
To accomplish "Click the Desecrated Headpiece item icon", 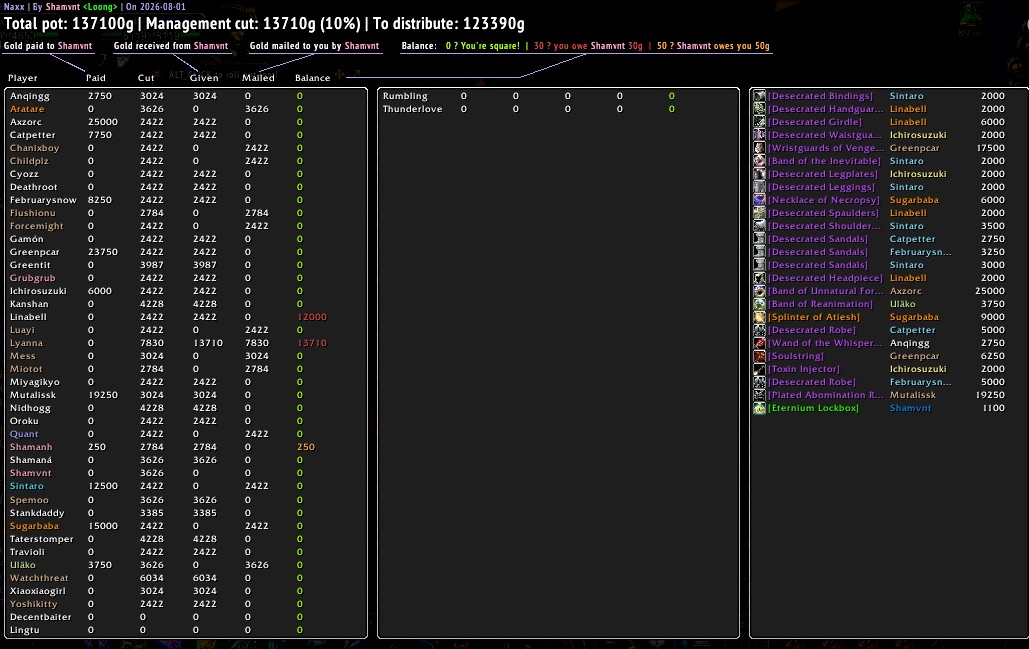I will [759, 278].
